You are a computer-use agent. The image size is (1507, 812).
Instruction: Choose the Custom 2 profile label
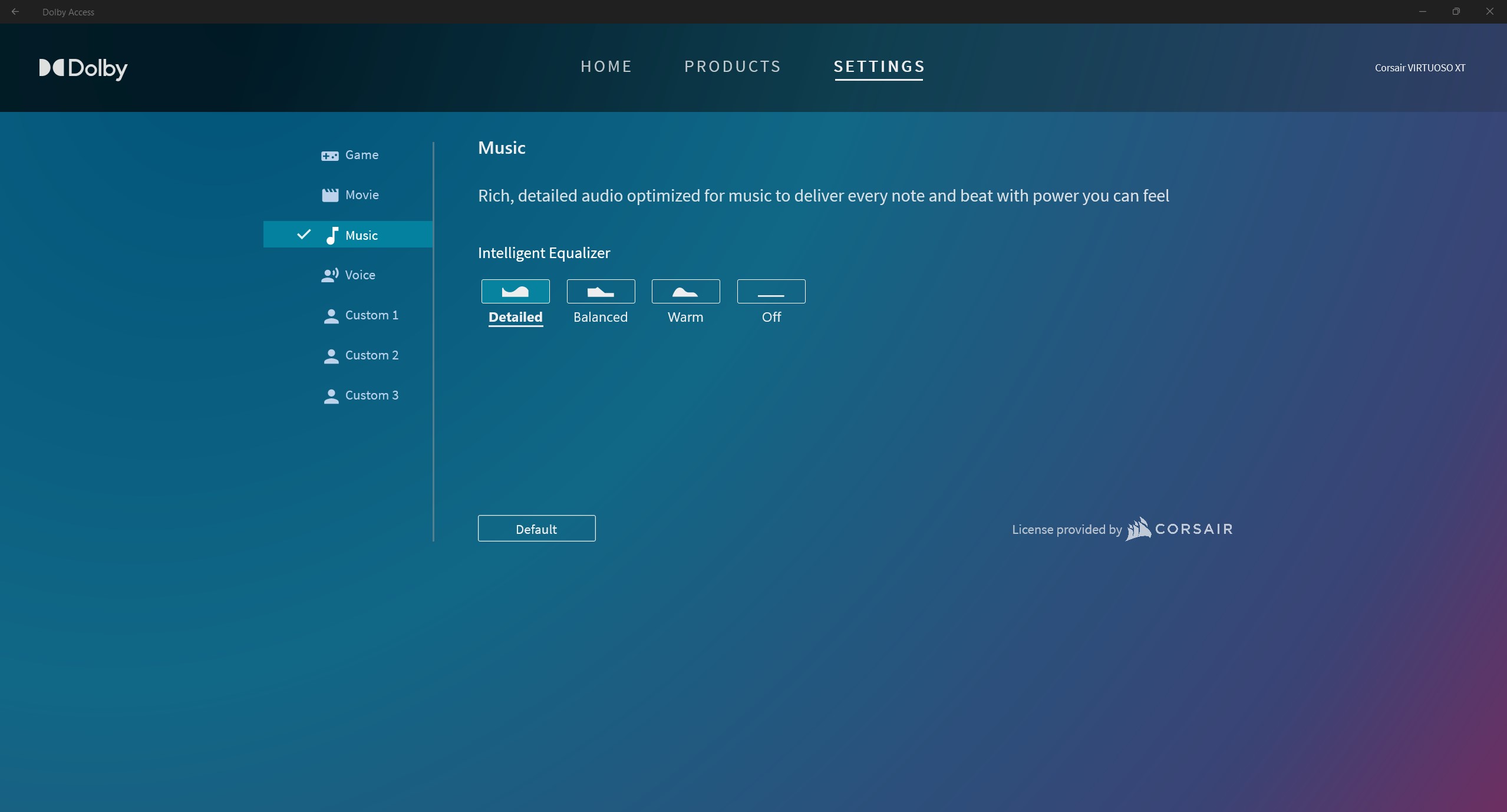pyautogui.click(x=372, y=355)
